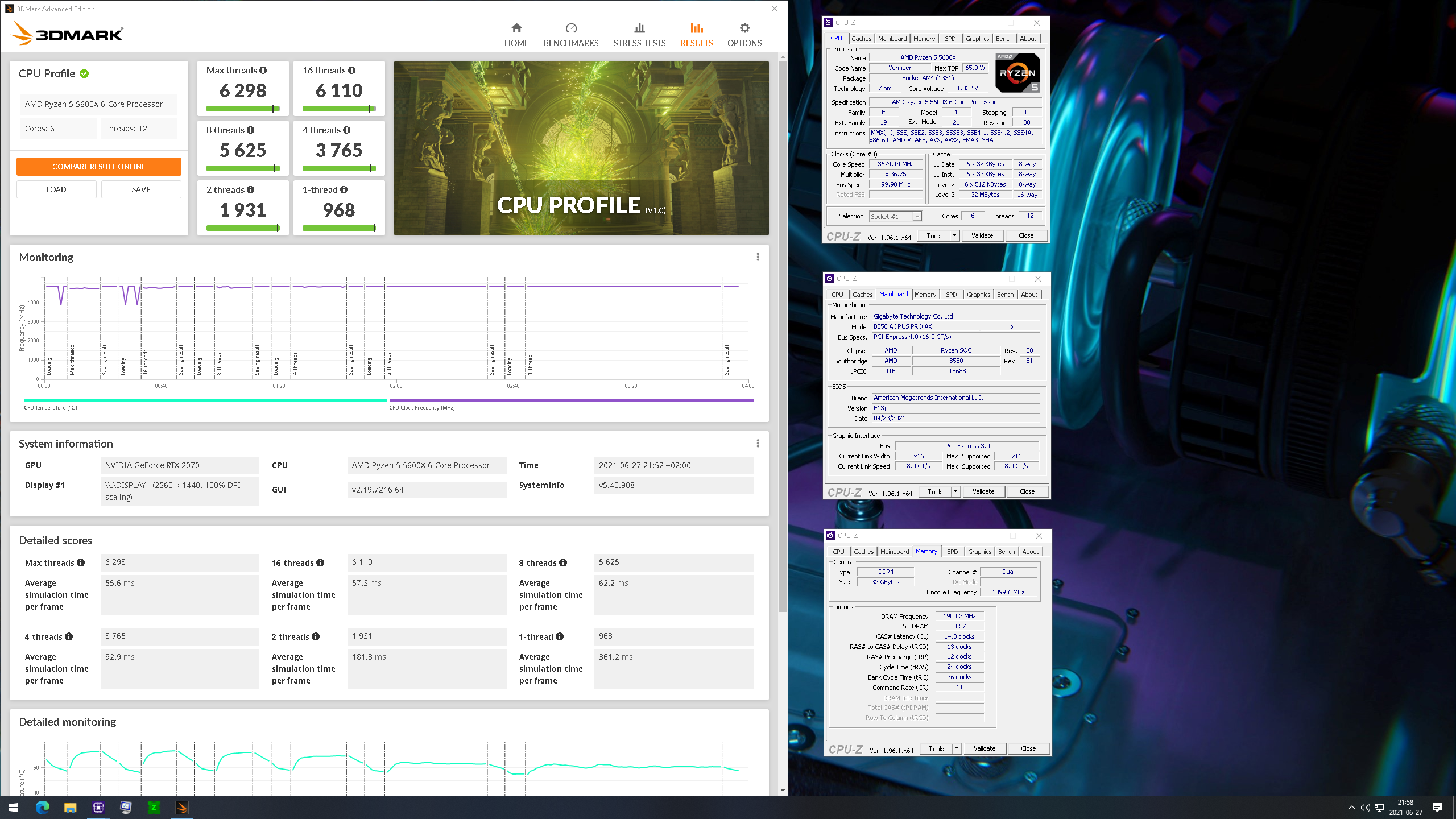Click Tools button in Memory CPU-Z window
This screenshot has width=1456, height=819.
pos(936,748)
